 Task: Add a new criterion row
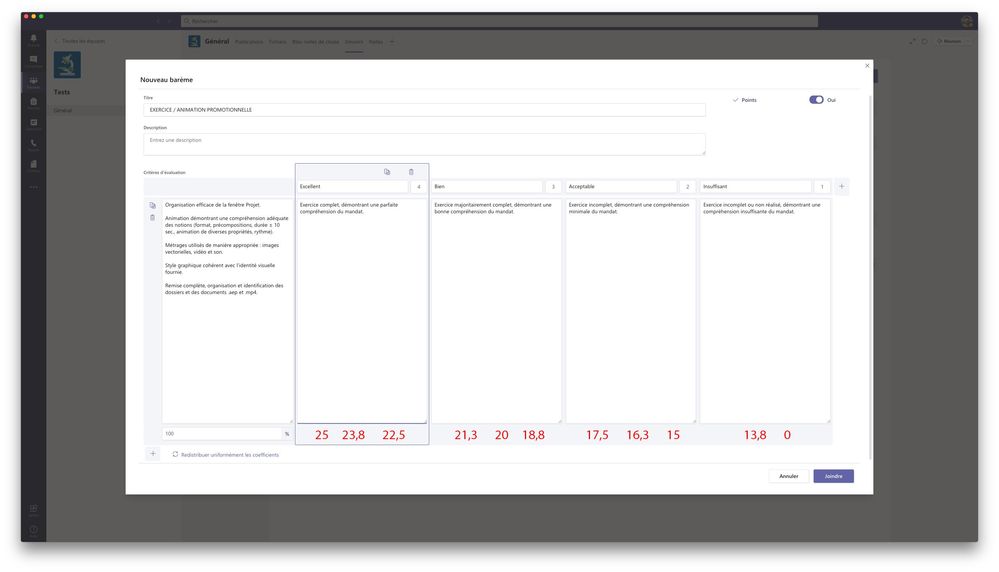(x=153, y=454)
